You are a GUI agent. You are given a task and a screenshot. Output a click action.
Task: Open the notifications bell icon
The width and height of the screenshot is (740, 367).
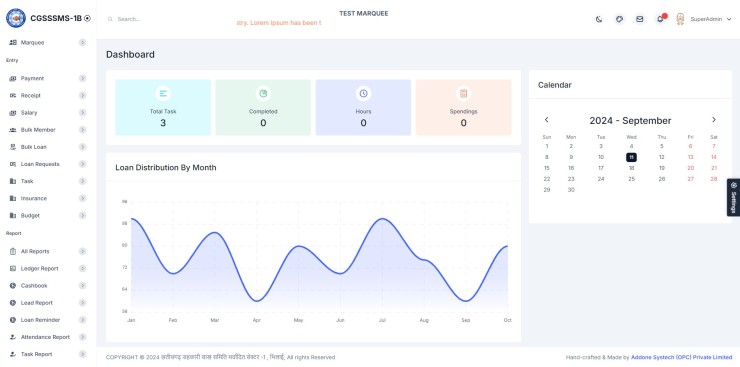click(660, 19)
